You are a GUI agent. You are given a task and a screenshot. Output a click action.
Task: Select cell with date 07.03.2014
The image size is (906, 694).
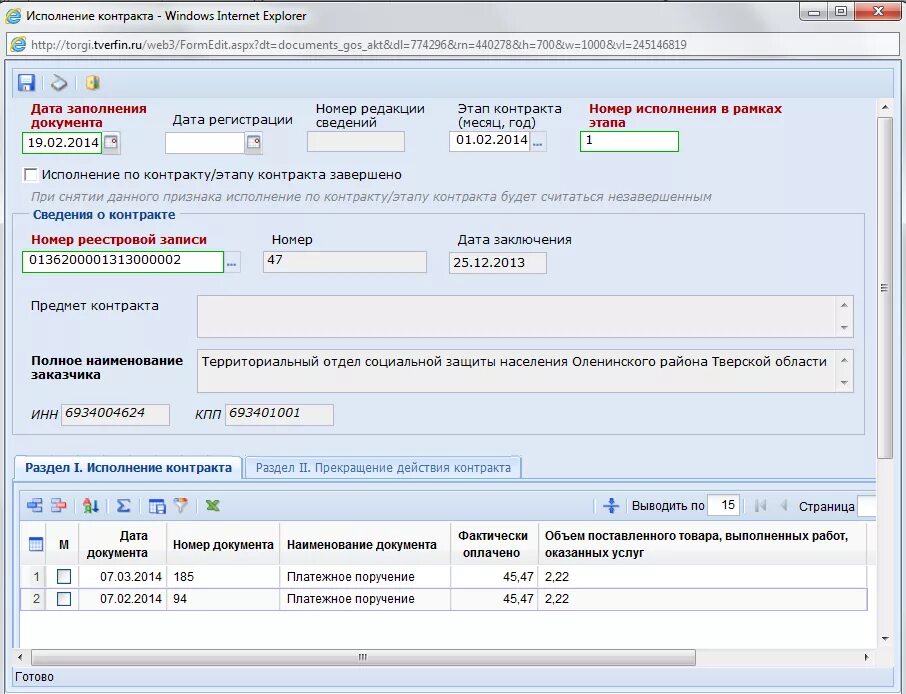(122, 577)
